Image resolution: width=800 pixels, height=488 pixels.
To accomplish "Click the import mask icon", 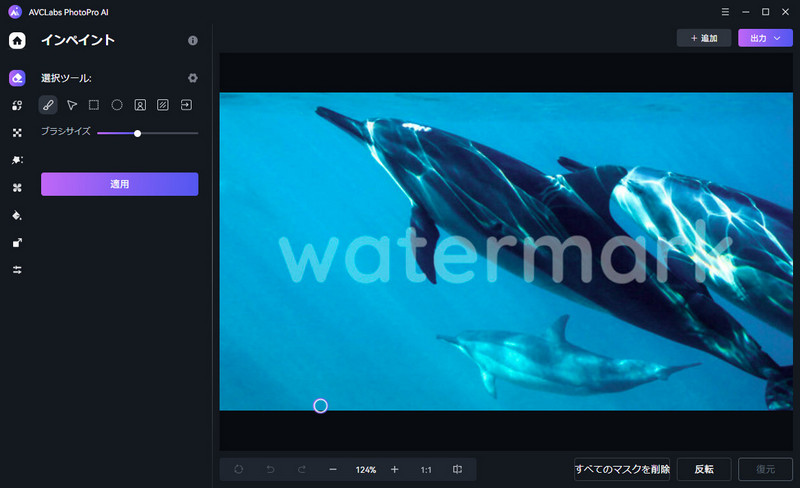I will tap(186, 105).
